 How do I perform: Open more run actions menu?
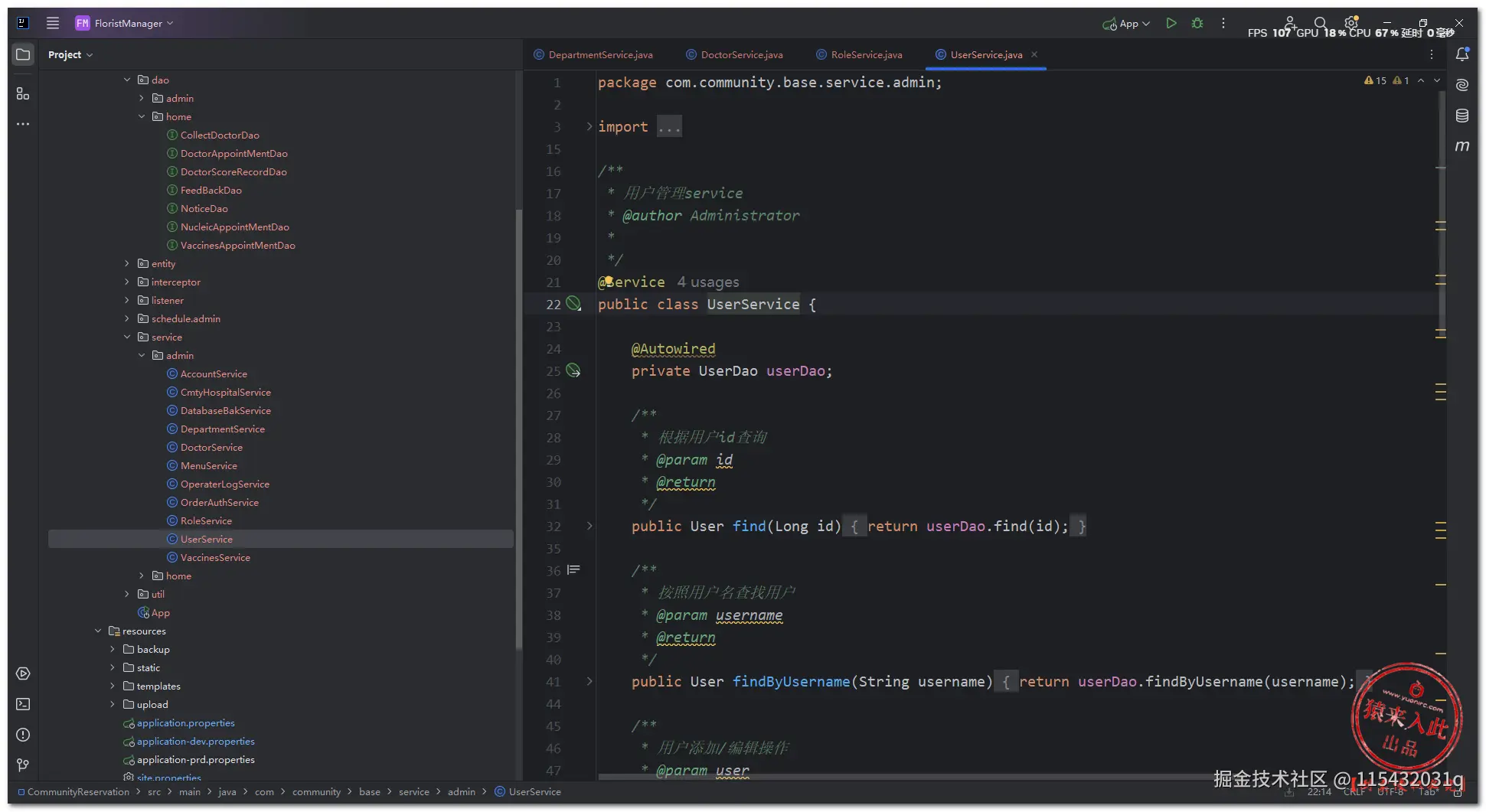(x=1223, y=23)
